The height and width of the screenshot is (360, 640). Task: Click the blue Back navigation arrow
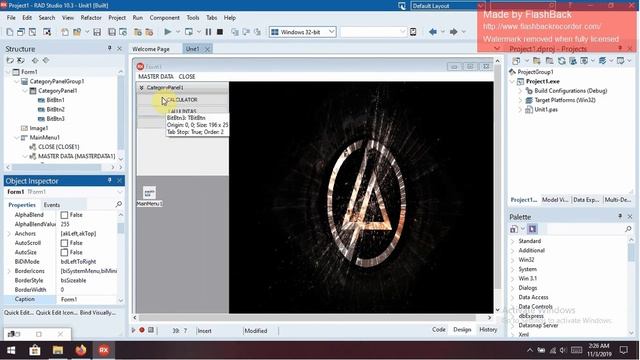(x=433, y=31)
